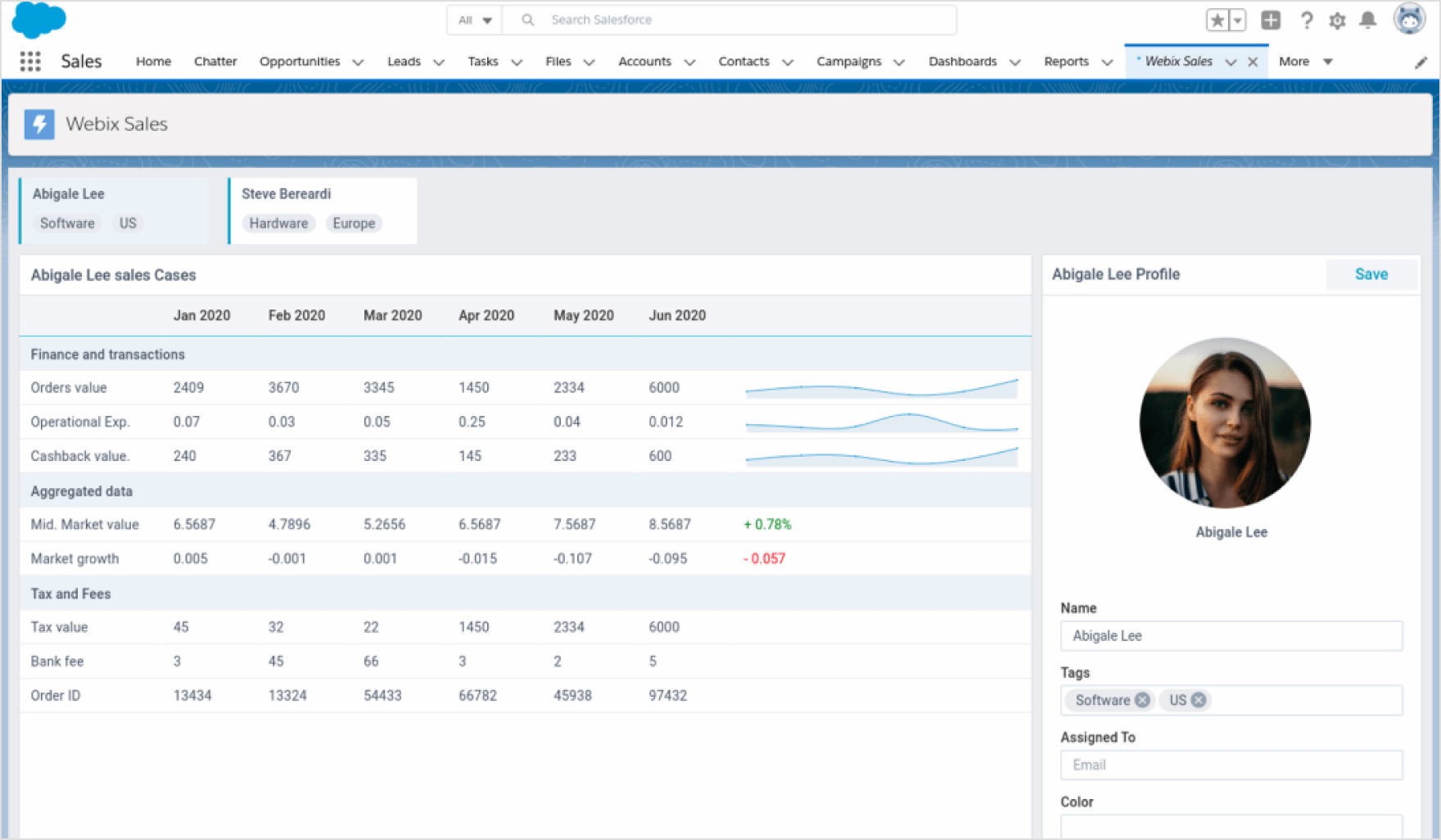Click the Jan 2020 column header
This screenshot has height=840, width=1441.
pos(201,316)
